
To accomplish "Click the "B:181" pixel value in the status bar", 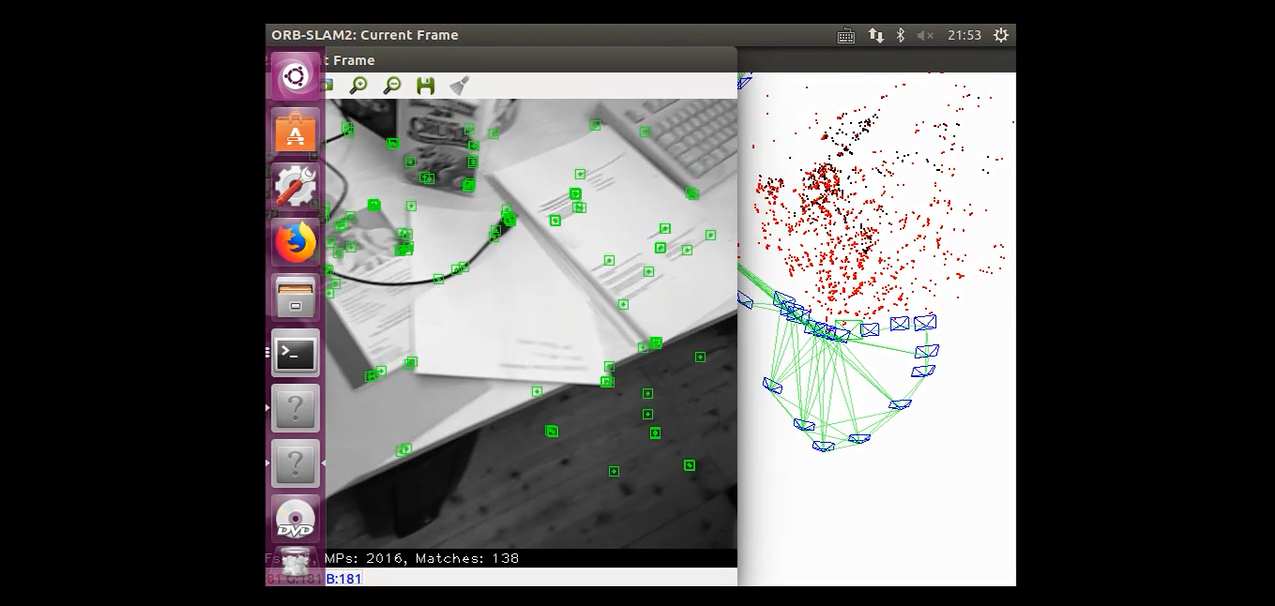I will (x=344, y=578).
